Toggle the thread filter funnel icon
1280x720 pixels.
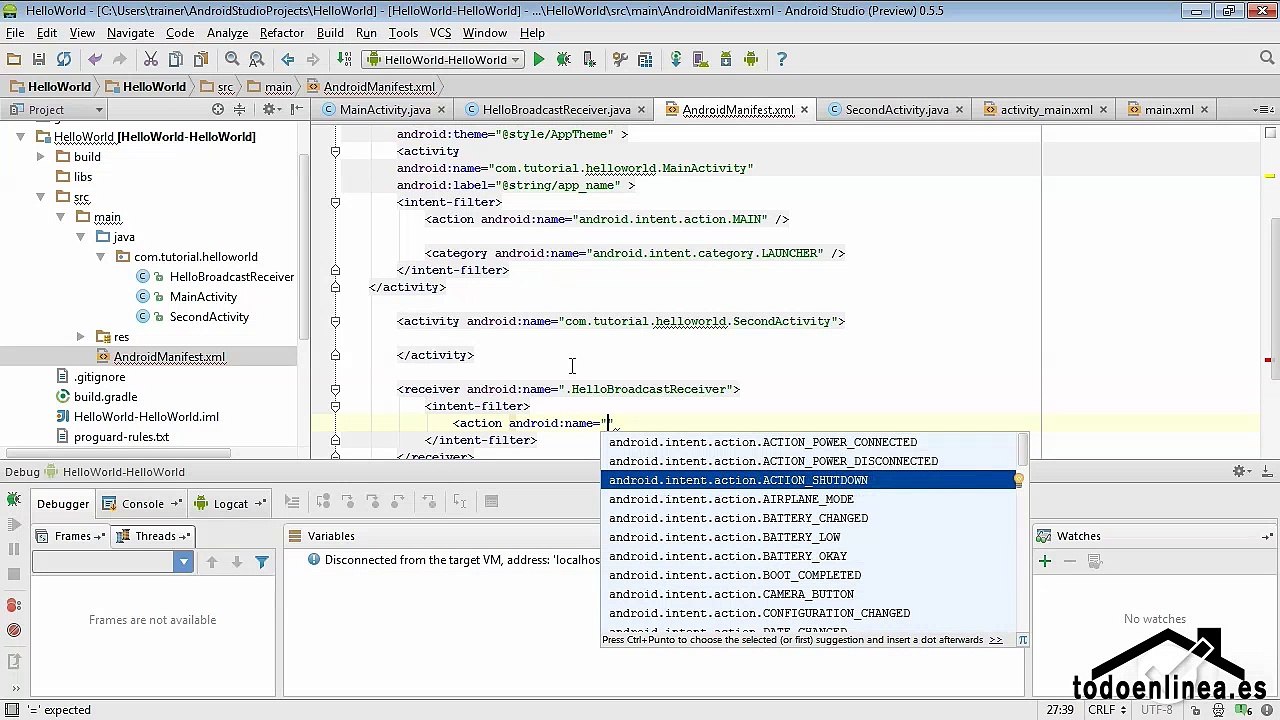(x=262, y=562)
